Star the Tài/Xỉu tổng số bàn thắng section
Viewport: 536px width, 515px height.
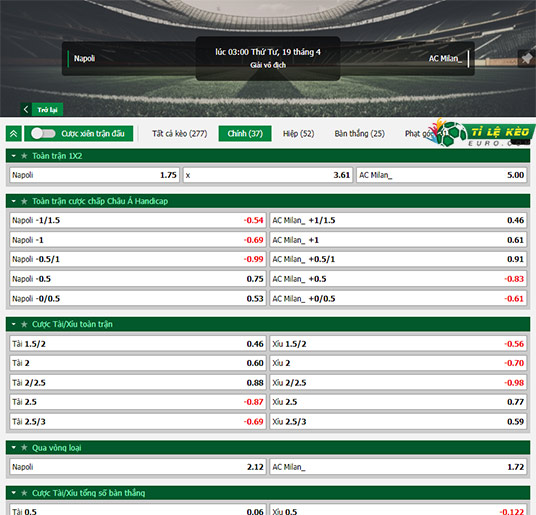tap(24, 493)
